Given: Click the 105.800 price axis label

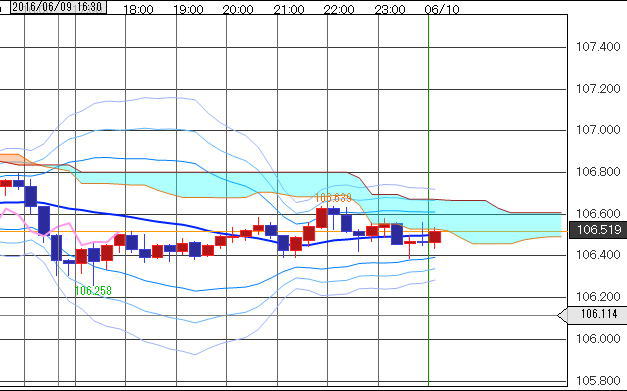Looking at the screenshot, I should click(598, 381).
